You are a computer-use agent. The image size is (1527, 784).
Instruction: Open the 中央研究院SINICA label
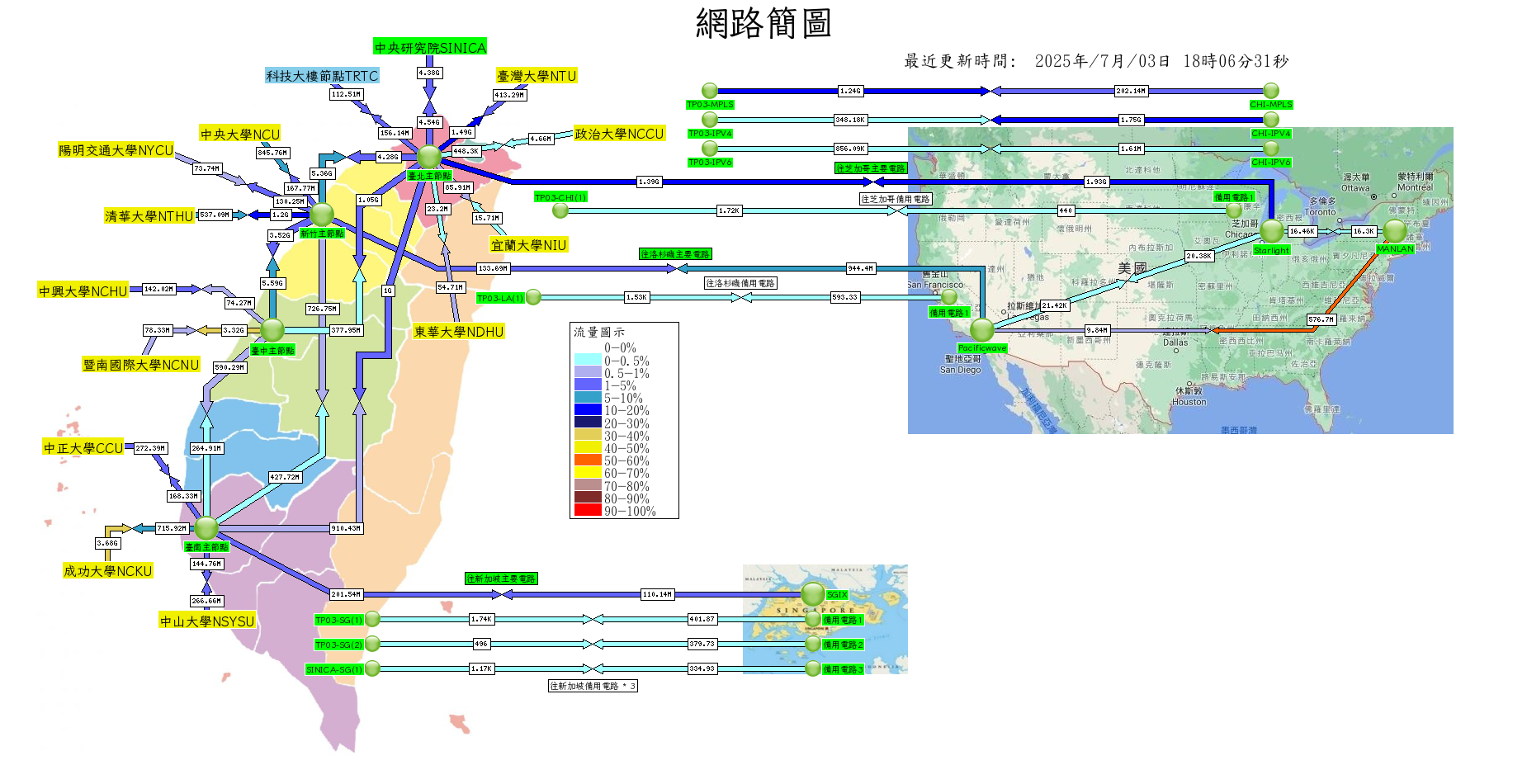coord(430,48)
